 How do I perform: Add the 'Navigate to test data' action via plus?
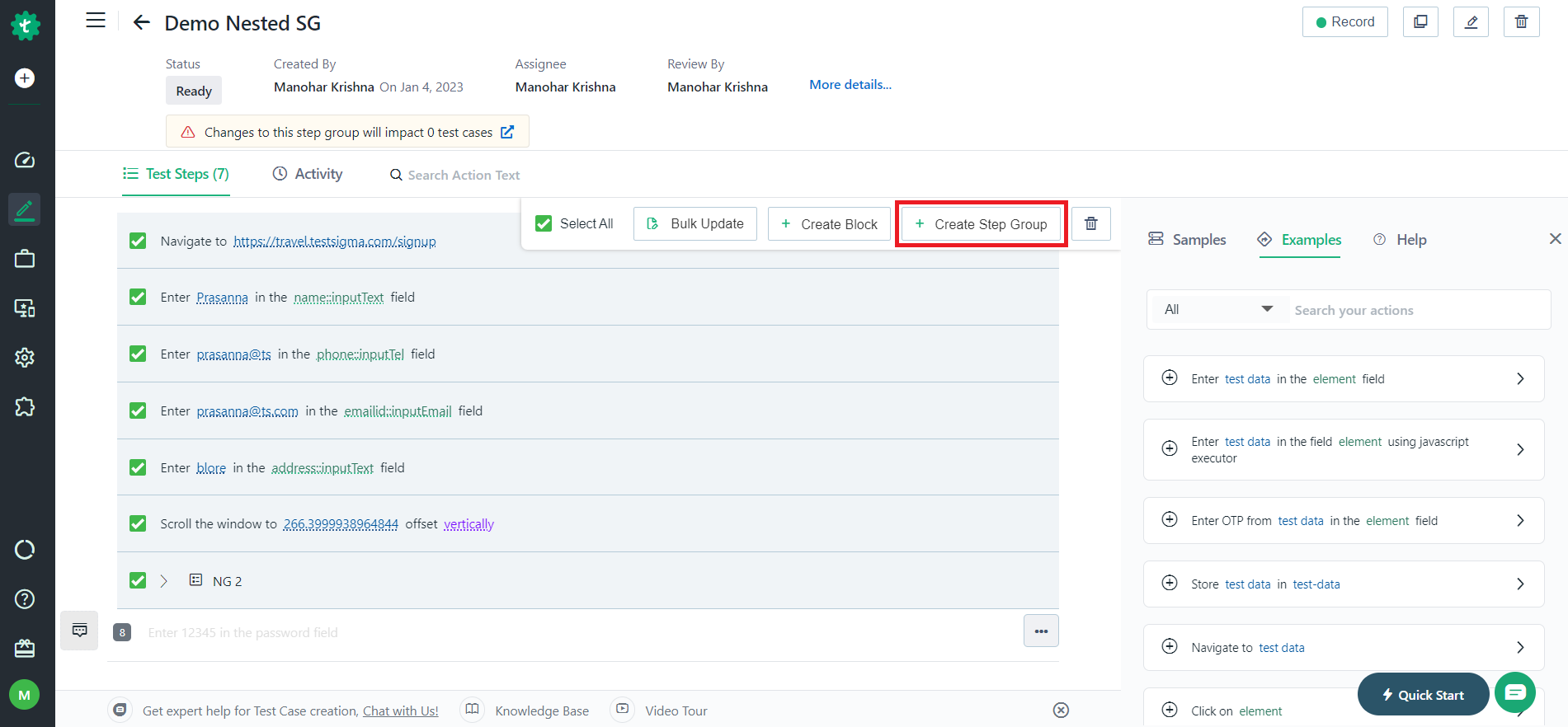tap(1170, 647)
